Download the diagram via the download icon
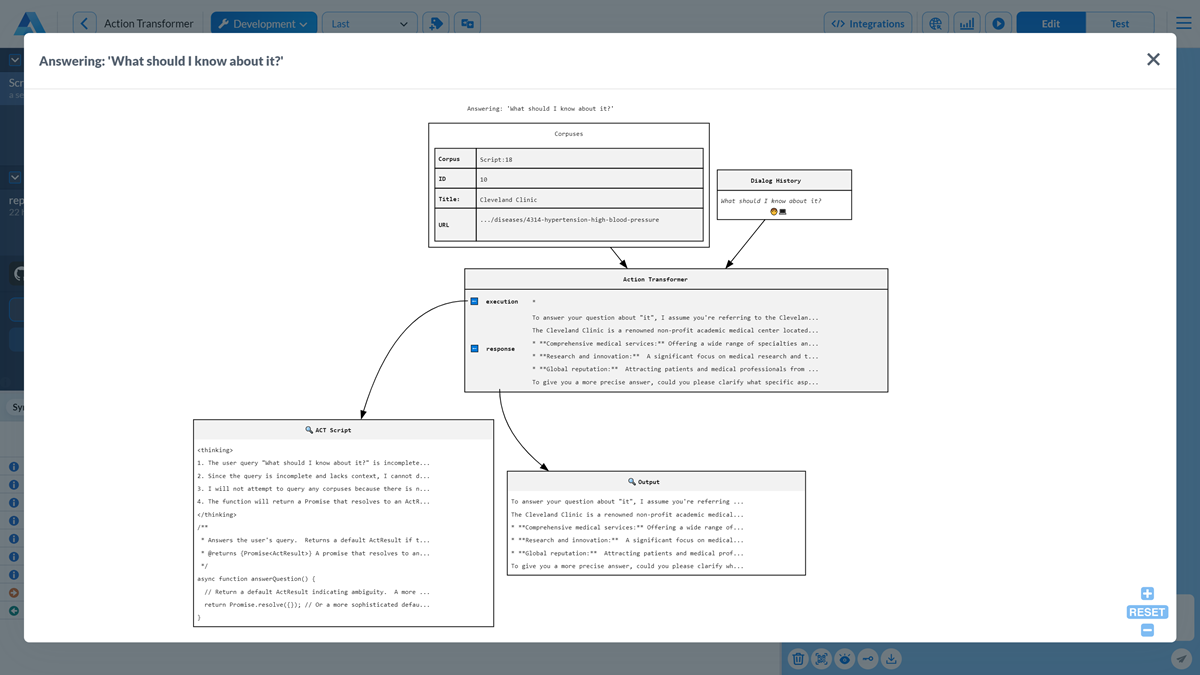The width and height of the screenshot is (1200, 675). (891, 658)
